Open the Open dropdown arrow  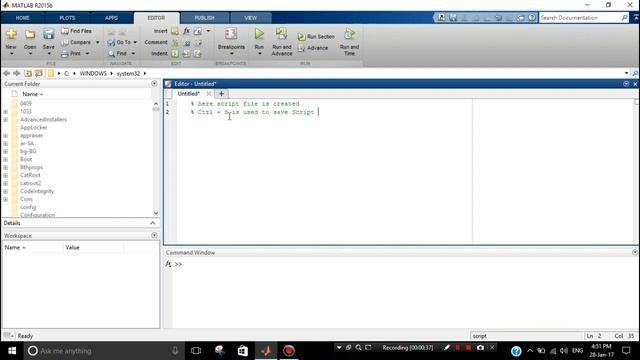30,54
